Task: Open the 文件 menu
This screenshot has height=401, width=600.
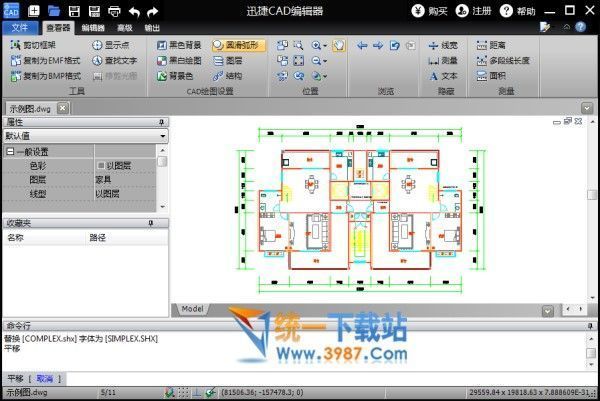Action: point(20,28)
